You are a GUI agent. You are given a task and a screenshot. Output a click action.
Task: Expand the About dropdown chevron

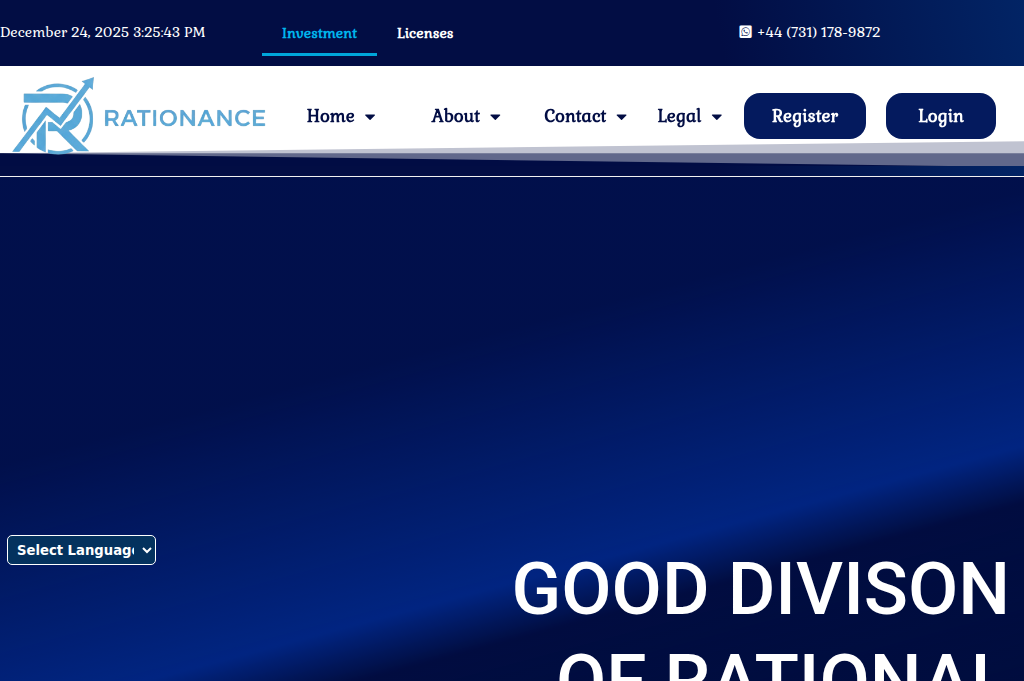pyautogui.click(x=496, y=117)
